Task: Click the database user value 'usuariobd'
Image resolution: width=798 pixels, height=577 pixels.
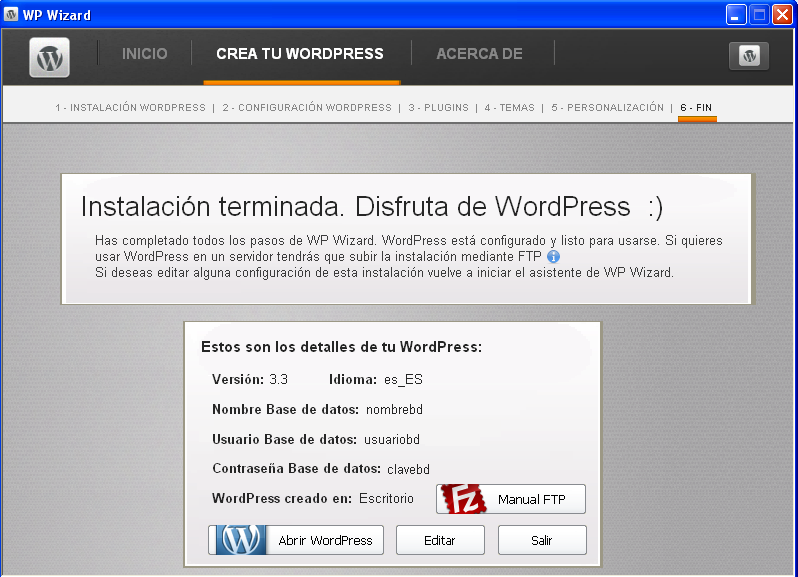Action: [392, 440]
